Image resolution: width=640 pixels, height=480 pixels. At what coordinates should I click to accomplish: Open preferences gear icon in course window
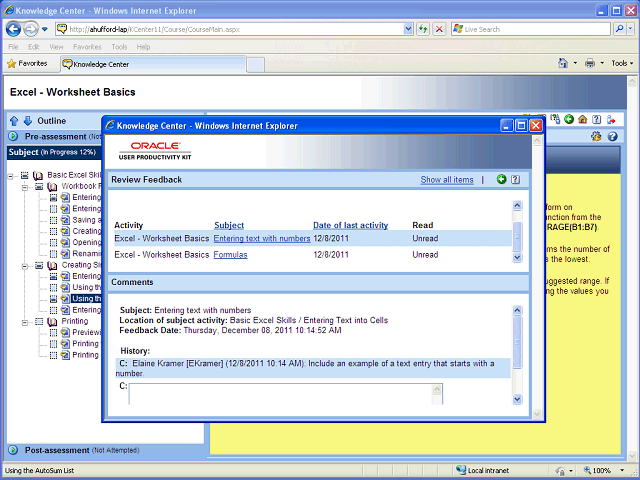[x=596, y=136]
